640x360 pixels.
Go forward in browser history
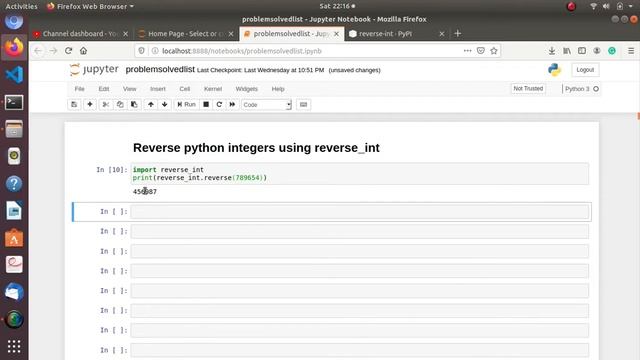tap(53, 51)
